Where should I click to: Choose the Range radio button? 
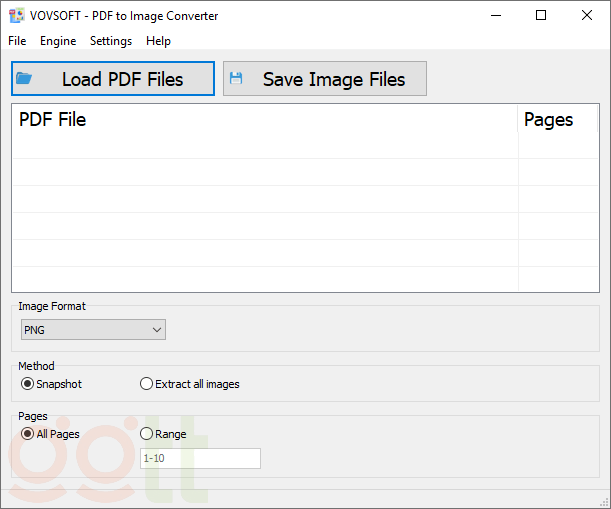click(163, 434)
